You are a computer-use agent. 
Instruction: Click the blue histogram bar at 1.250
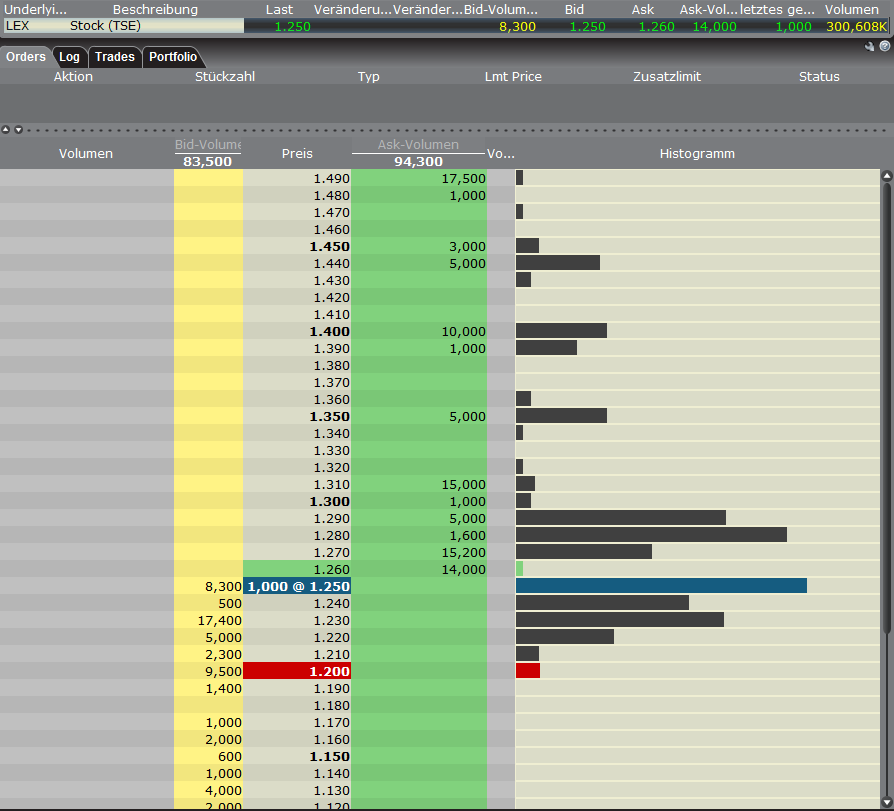(660, 586)
